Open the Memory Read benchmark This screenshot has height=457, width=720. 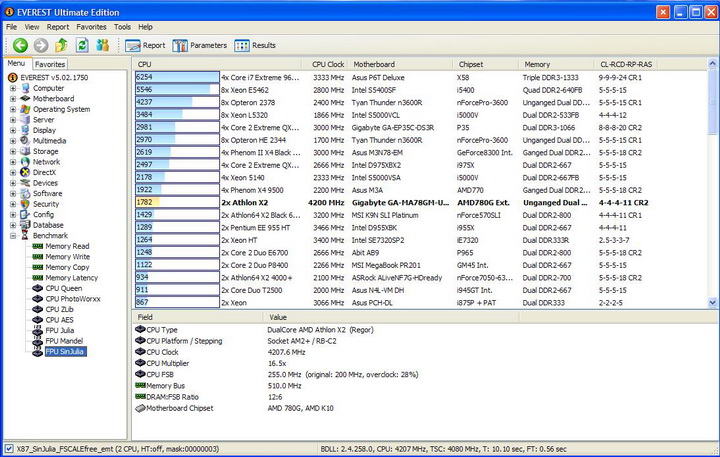(67, 246)
